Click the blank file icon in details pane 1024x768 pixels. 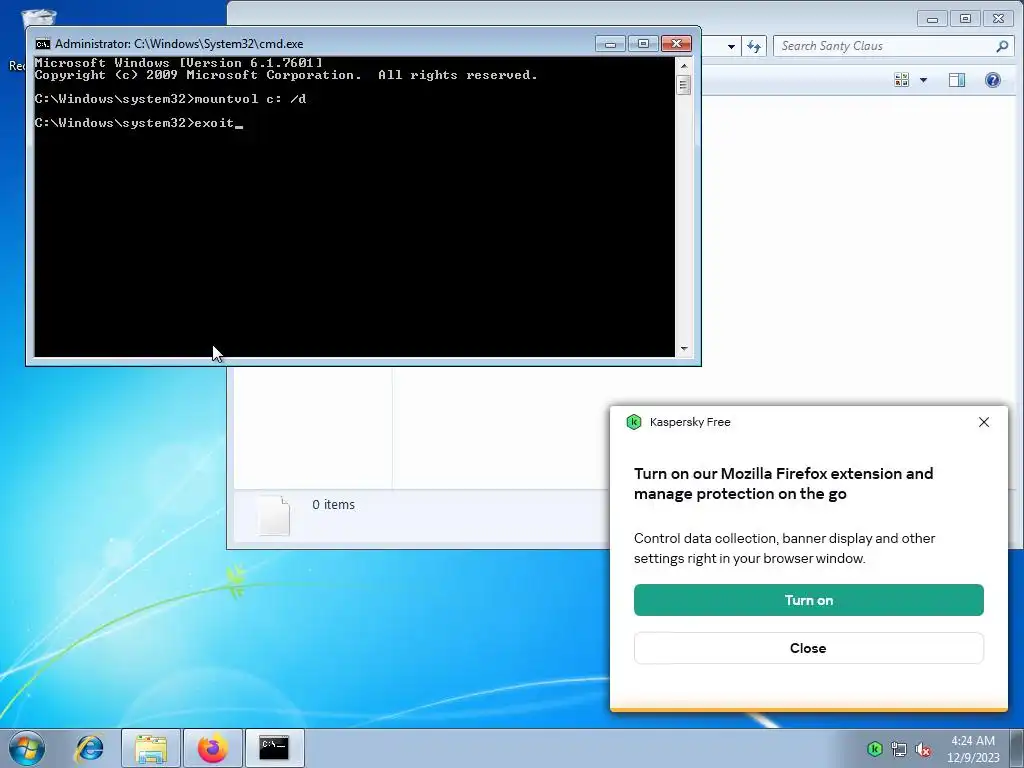274,516
